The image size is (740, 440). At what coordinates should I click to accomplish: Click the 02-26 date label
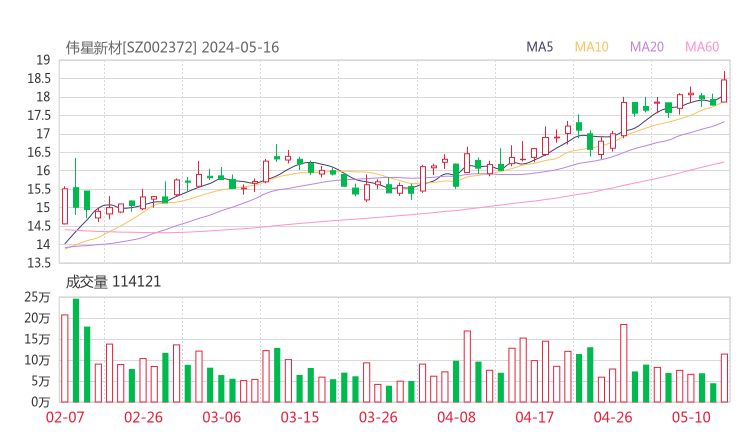(143, 417)
